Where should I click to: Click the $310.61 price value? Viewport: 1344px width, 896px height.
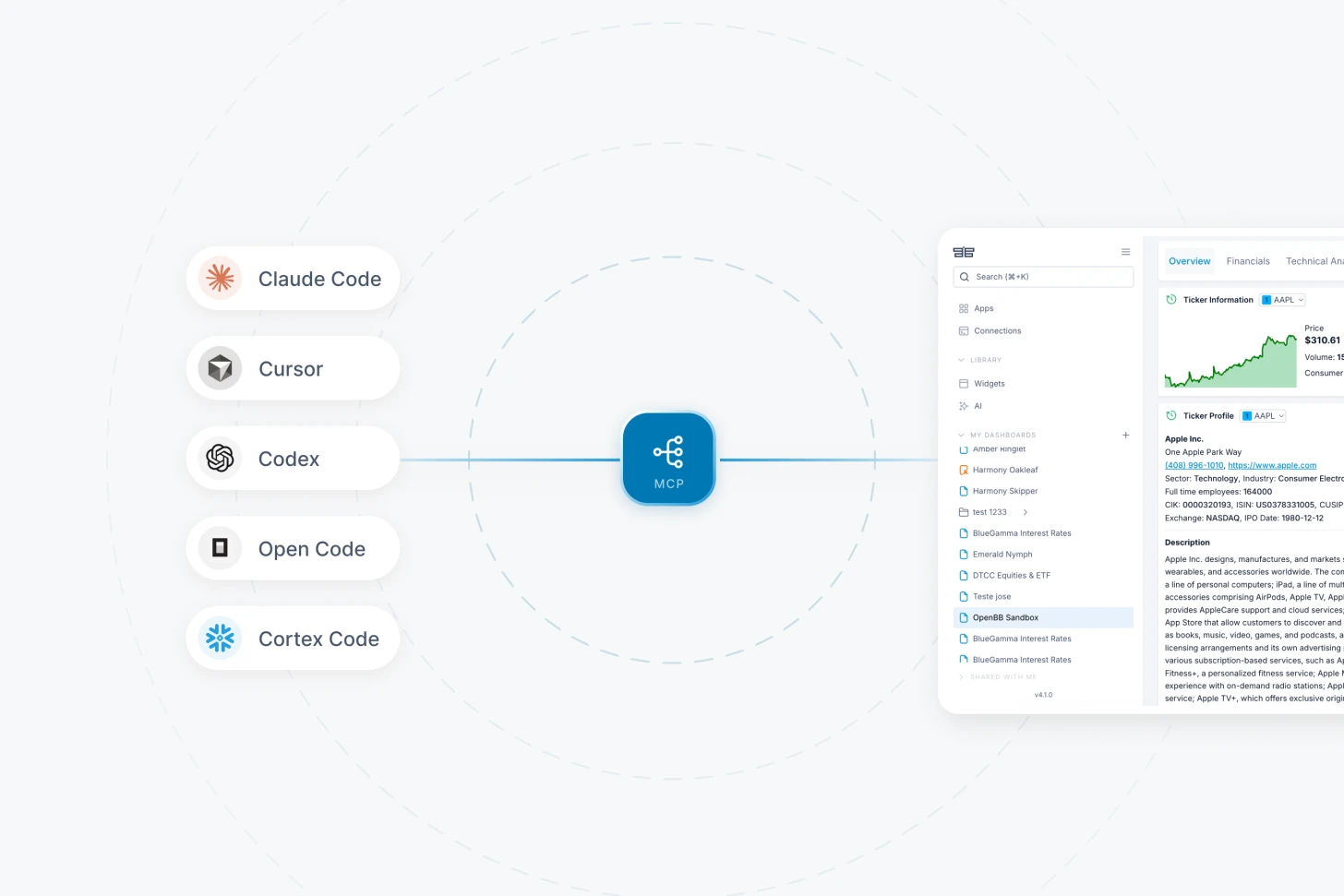click(1322, 340)
